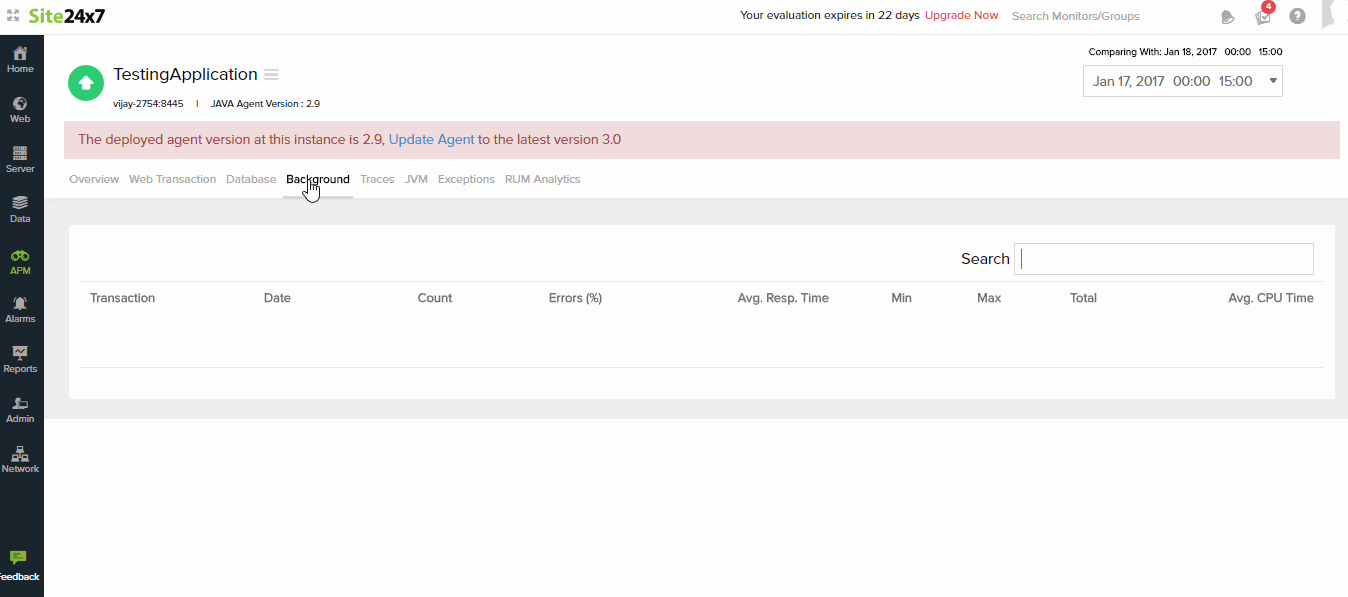Select the Exceptions tab
Image resolution: width=1348 pixels, height=597 pixels.
click(466, 179)
